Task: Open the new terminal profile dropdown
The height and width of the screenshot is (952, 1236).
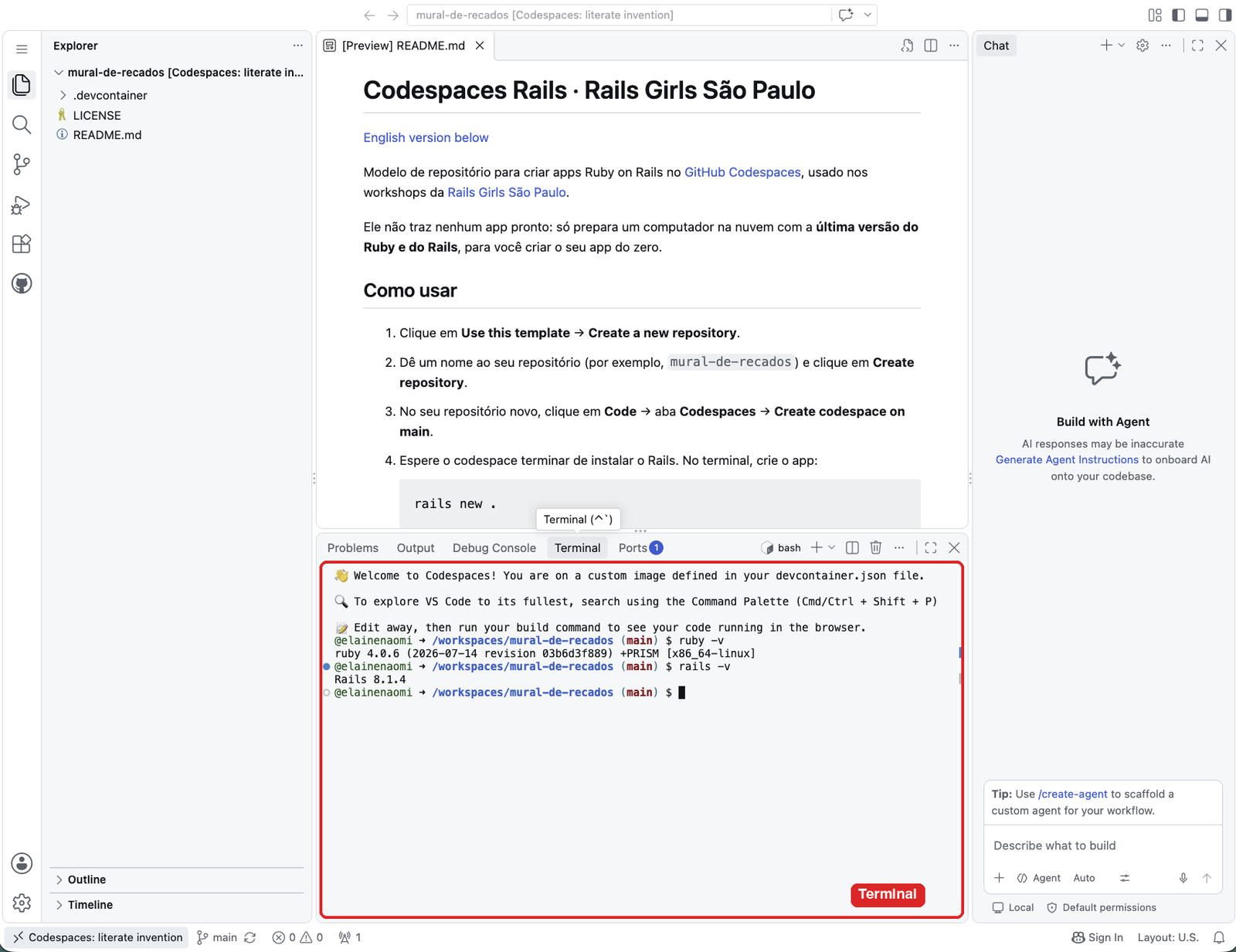Action: point(832,547)
